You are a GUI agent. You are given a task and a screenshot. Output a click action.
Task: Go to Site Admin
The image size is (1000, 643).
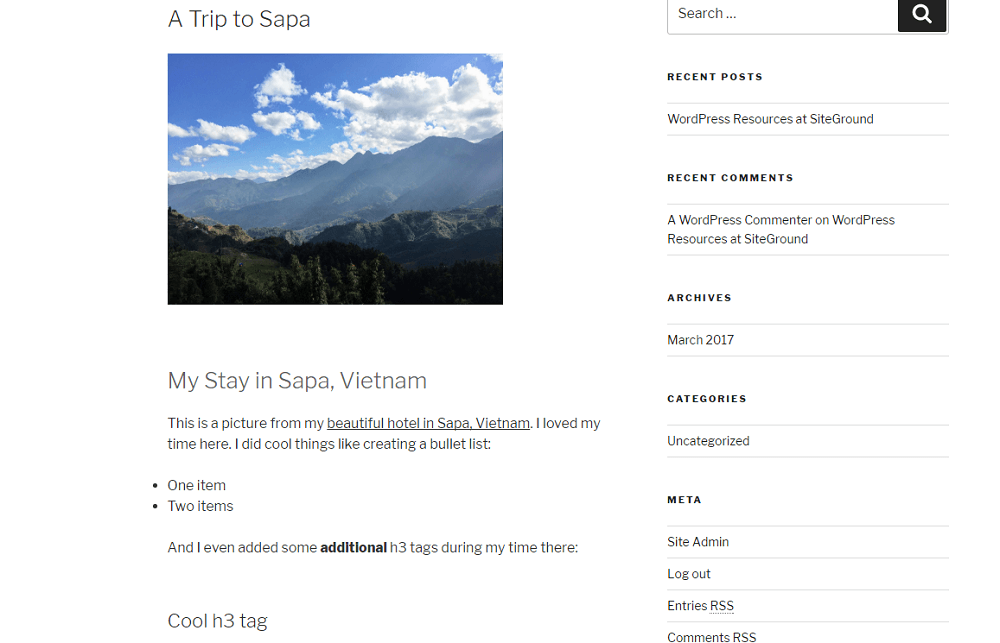pyautogui.click(x=698, y=542)
